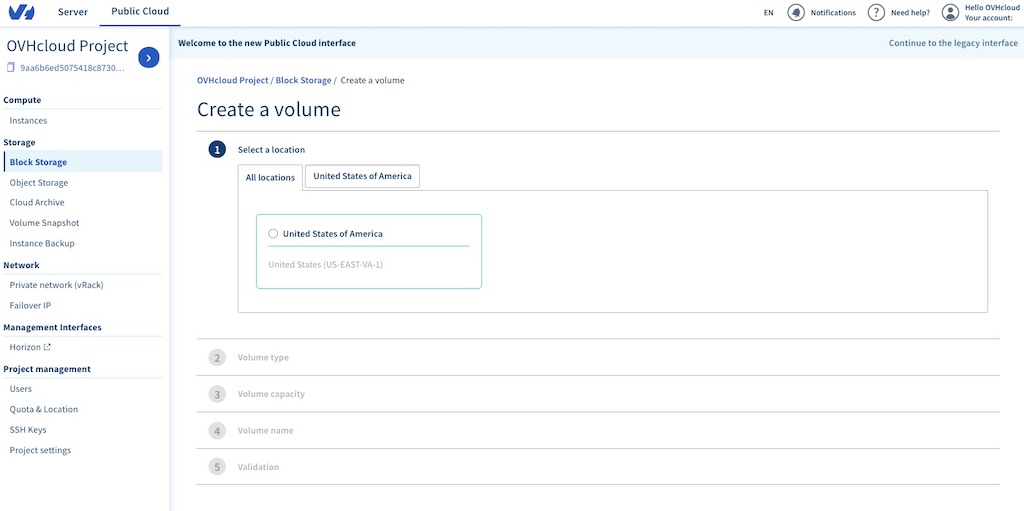Screen dimensions: 1024x511
Task: Open Failover IP in the sidebar
Action: pyautogui.click(x=30, y=305)
